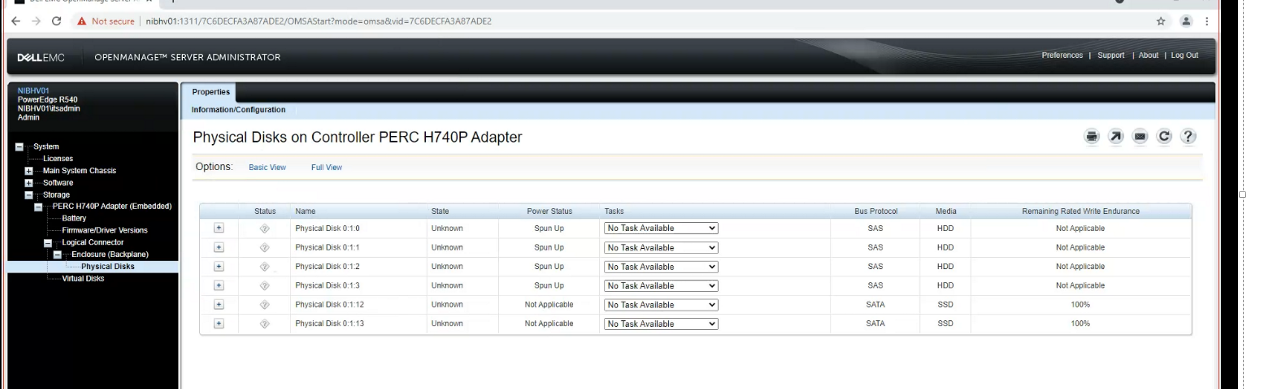Click the status icon for Physical Disk 0:1:0
Image resolution: width=1271 pixels, height=389 pixels.
coord(265,228)
